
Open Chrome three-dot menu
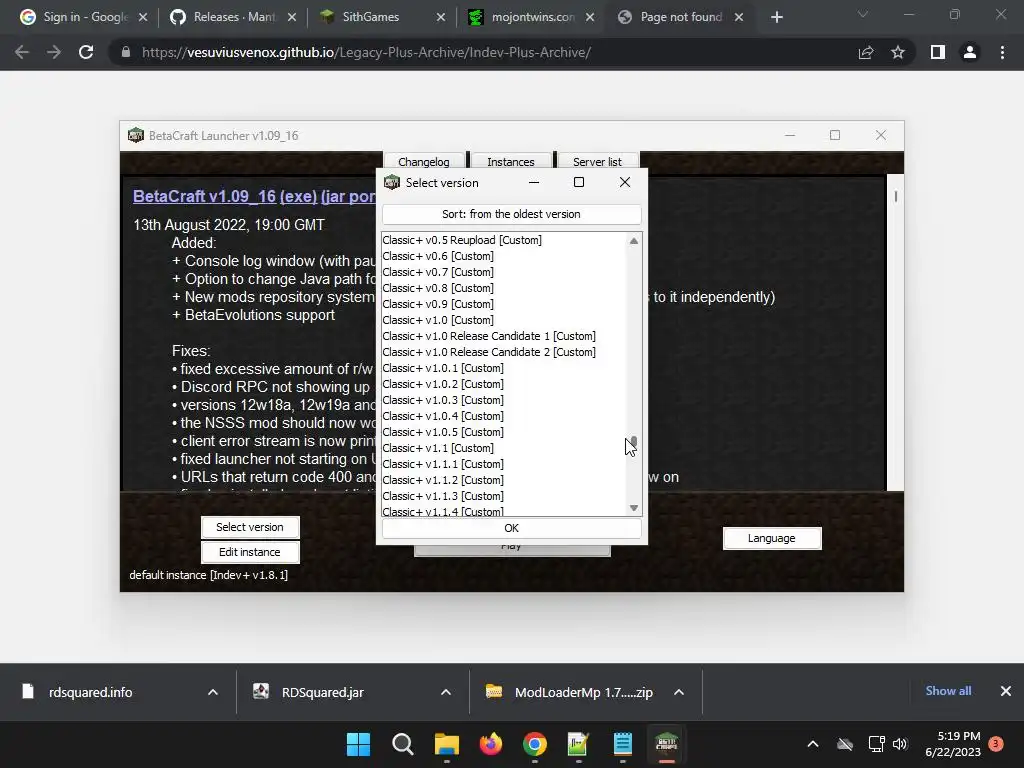click(1002, 52)
